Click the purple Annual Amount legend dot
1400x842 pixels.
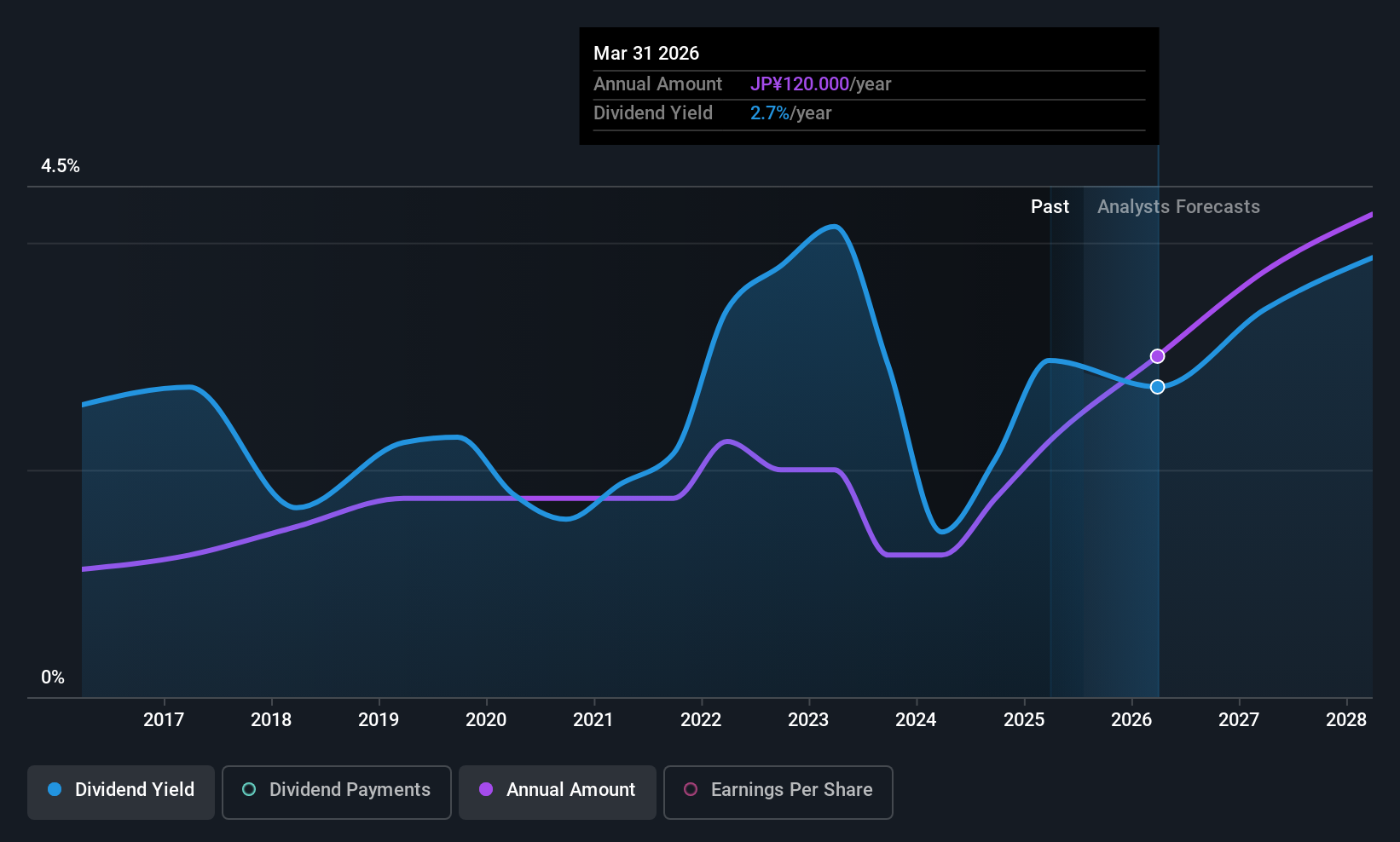click(x=486, y=789)
